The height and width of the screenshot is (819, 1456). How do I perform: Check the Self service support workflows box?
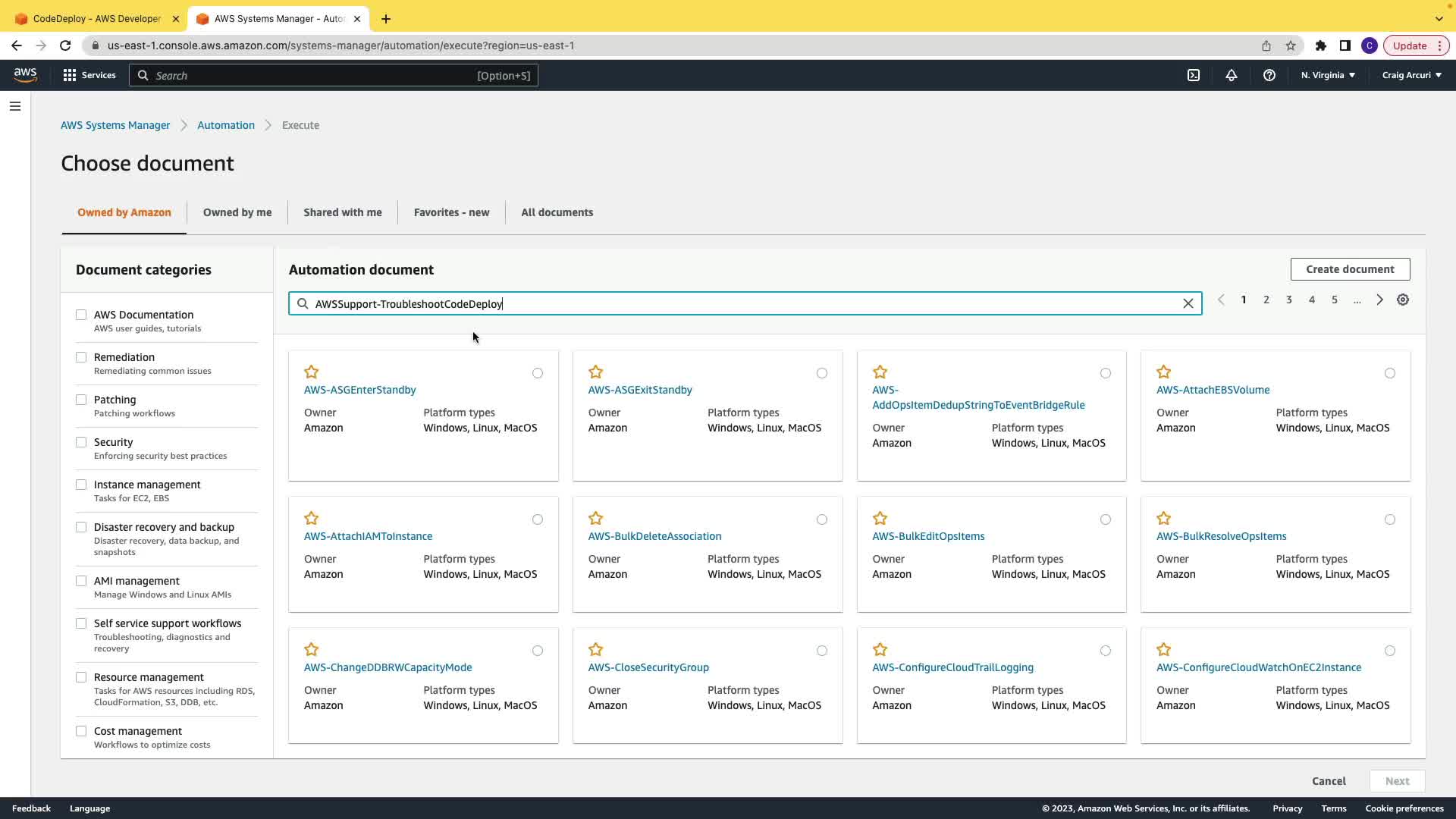pos(81,623)
